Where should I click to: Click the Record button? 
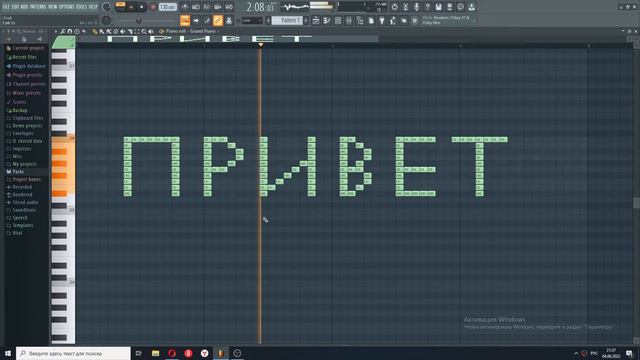coord(153,7)
